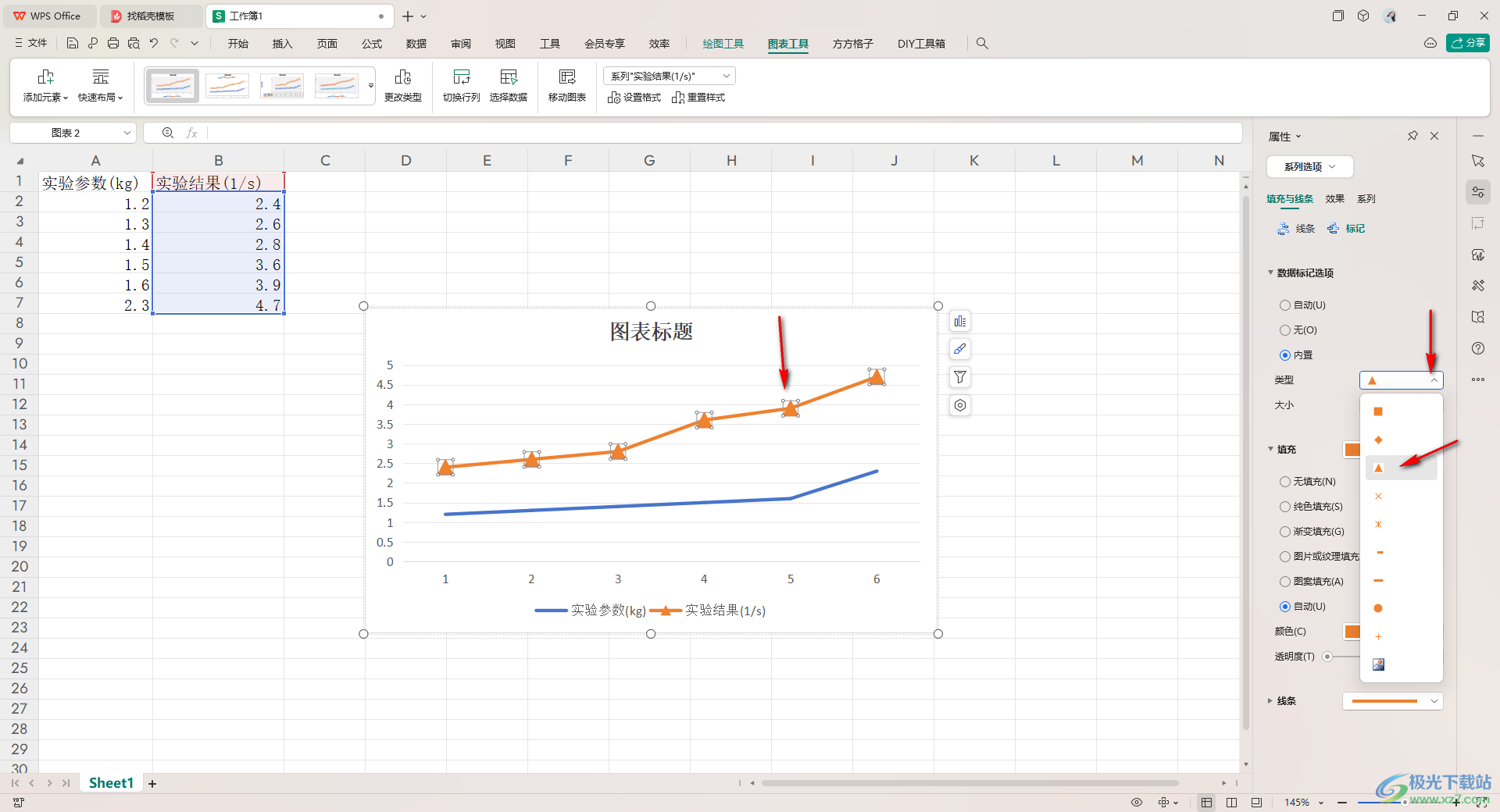Switch to 效果 tab in properties panel
Screen dimensions: 1500x812
(x=1334, y=199)
